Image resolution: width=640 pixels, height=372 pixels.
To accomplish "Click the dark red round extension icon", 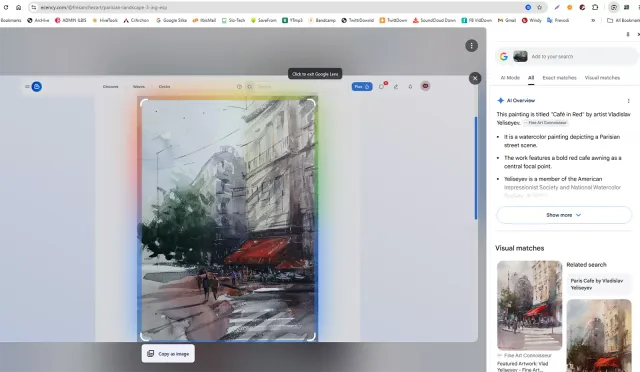I will pos(582,7).
